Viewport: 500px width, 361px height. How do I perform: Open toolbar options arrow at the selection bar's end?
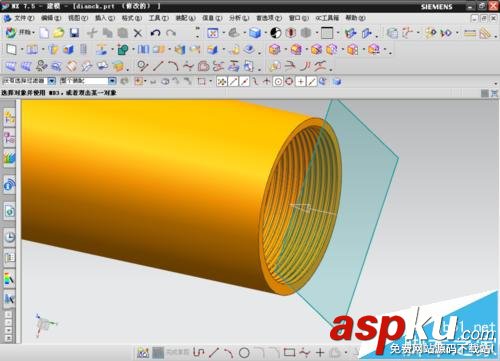pyautogui.click(x=496, y=83)
